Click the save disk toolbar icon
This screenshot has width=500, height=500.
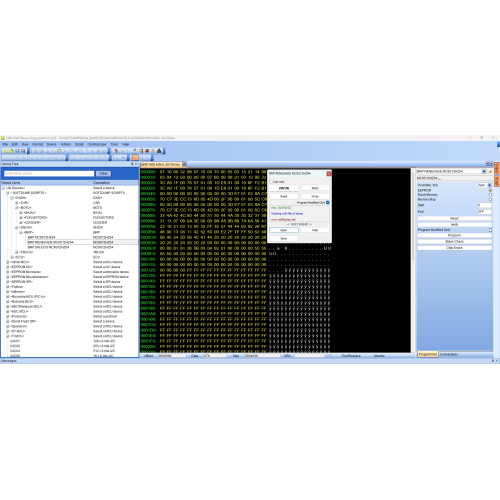tap(23, 151)
